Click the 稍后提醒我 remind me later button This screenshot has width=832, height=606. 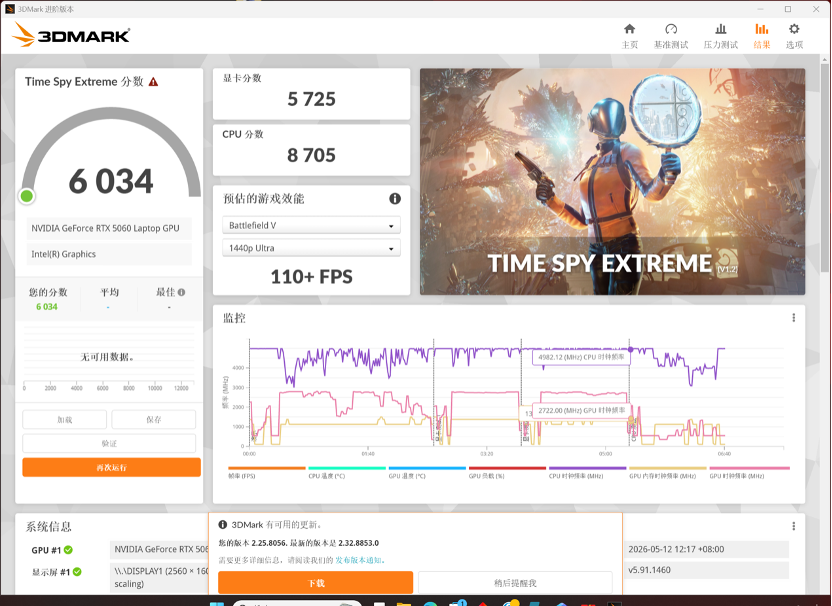(515, 583)
